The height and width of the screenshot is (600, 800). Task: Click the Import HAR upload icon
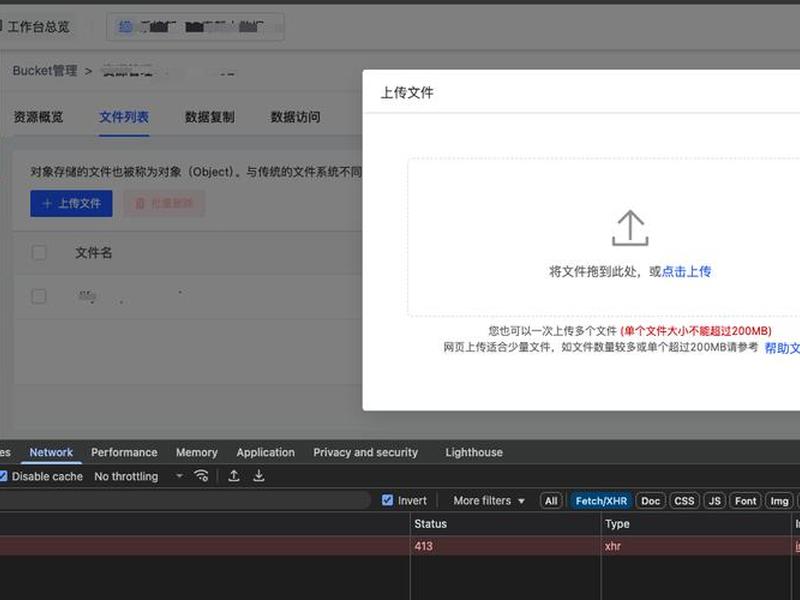234,476
